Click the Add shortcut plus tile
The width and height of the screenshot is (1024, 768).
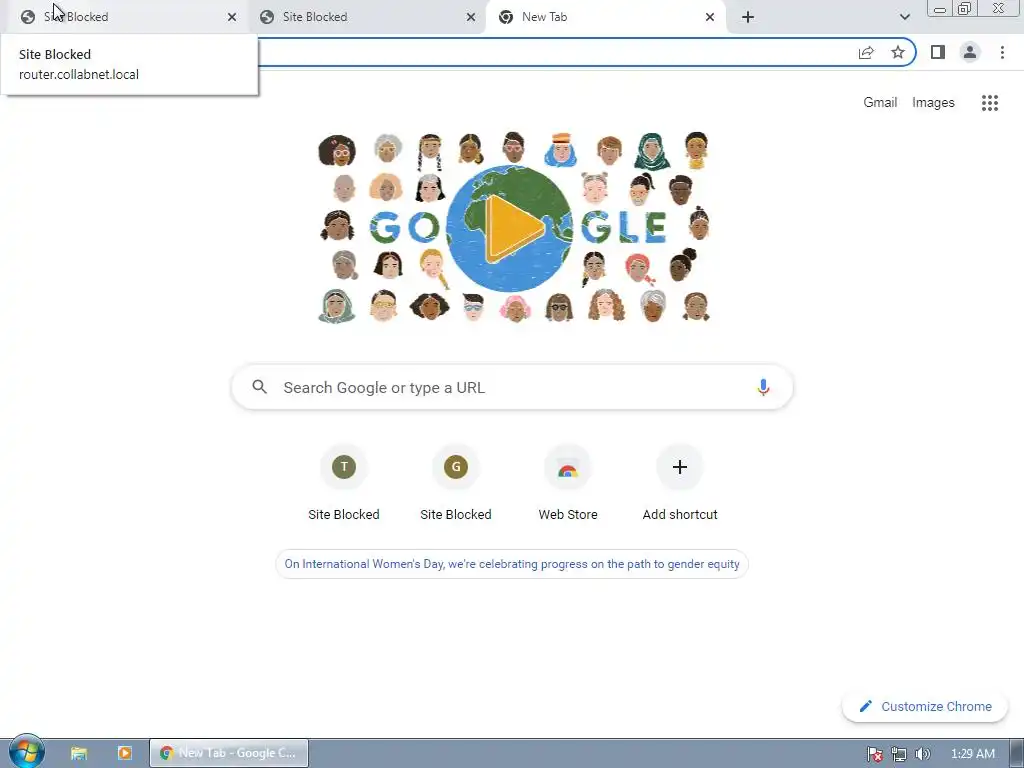680,483
